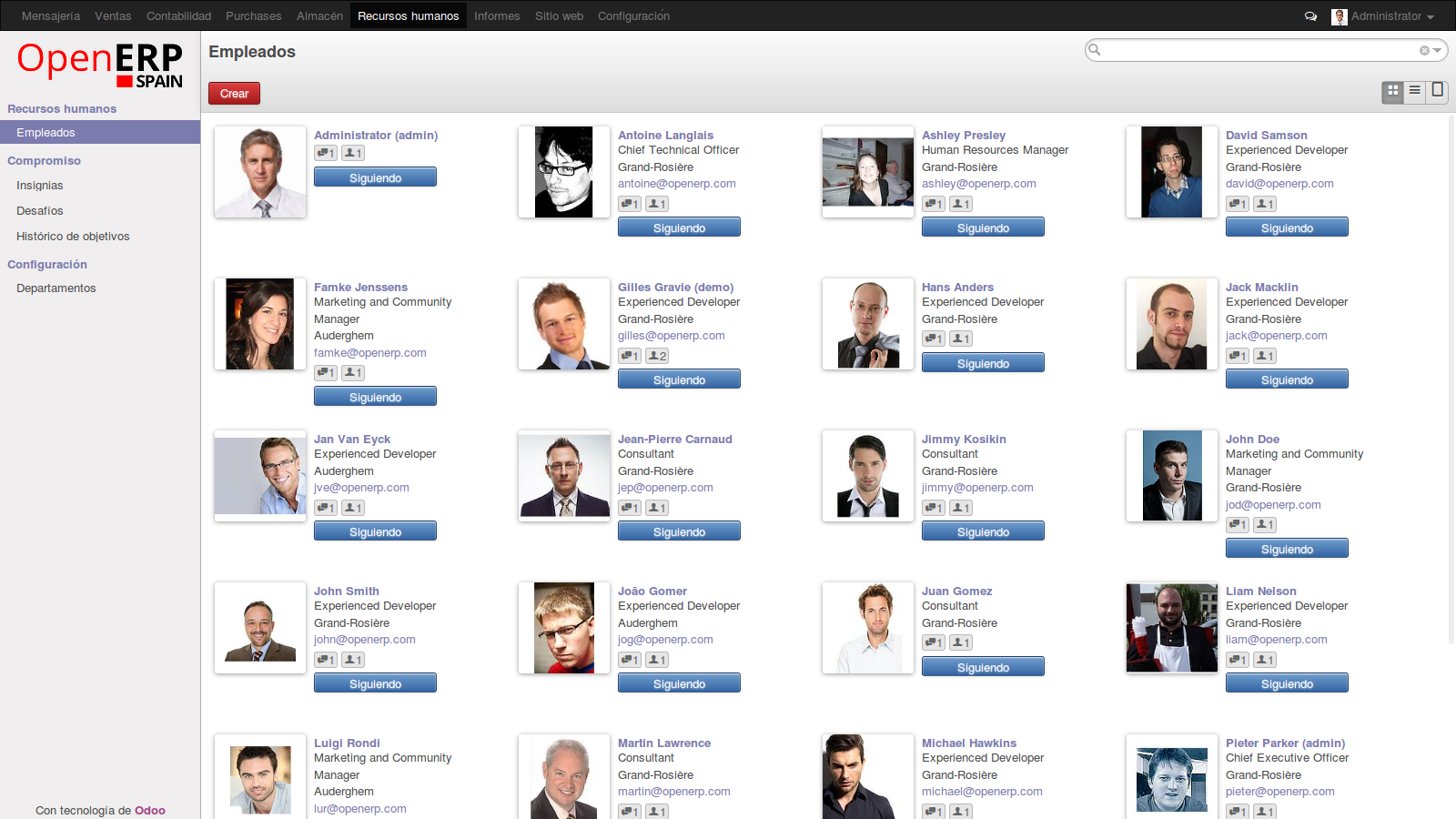Open David Samson's profile photo
Viewport: 1456px width, 819px height.
(1172, 172)
